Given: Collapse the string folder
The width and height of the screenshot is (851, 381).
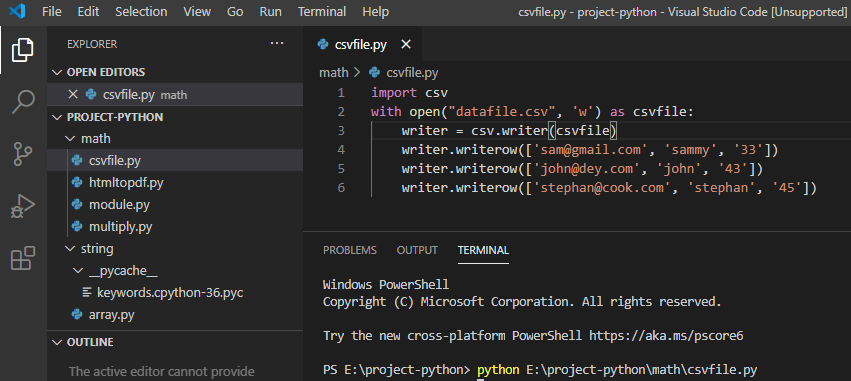Looking at the screenshot, I should pyautogui.click(x=70, y=249).
